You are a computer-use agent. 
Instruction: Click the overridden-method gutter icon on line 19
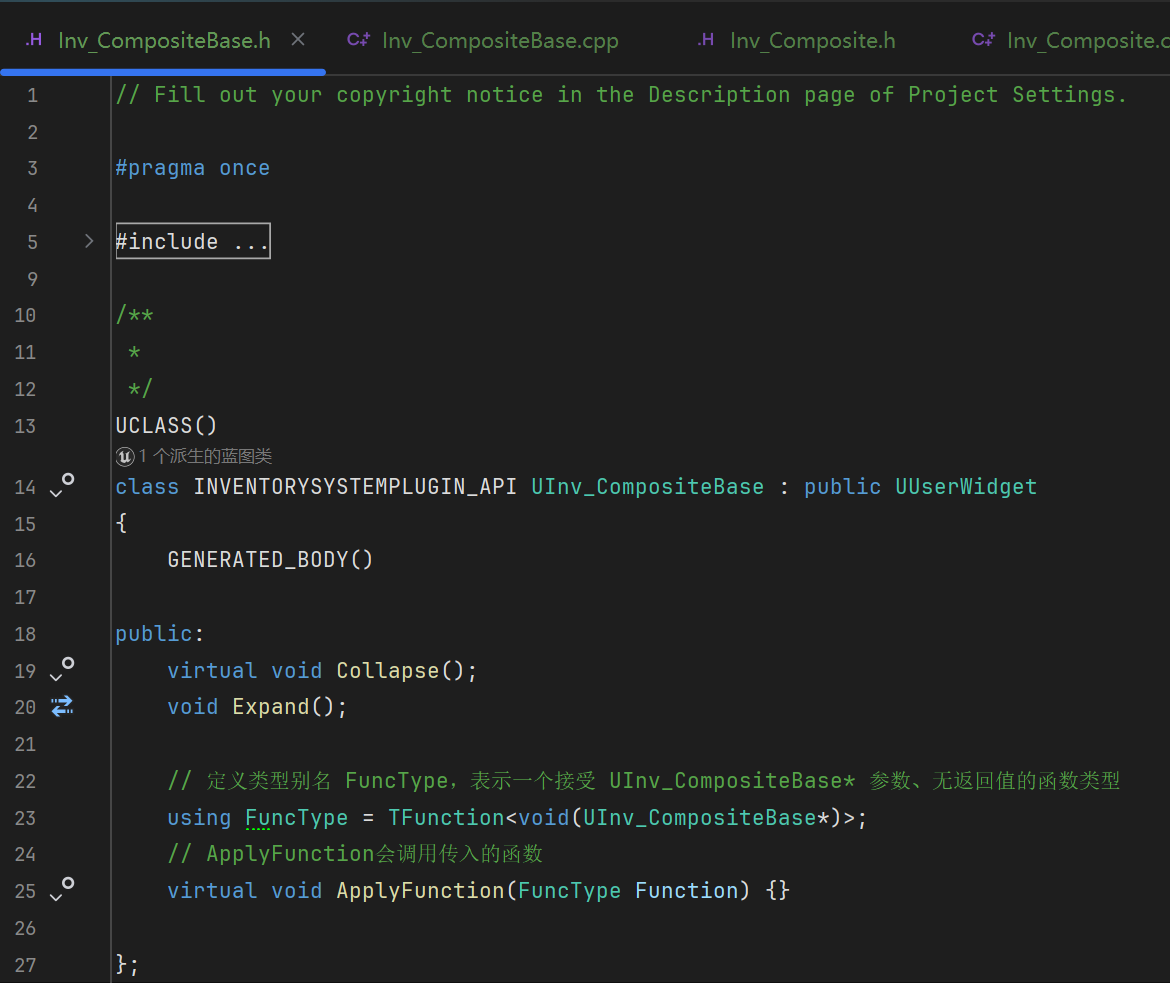point(62,669)
